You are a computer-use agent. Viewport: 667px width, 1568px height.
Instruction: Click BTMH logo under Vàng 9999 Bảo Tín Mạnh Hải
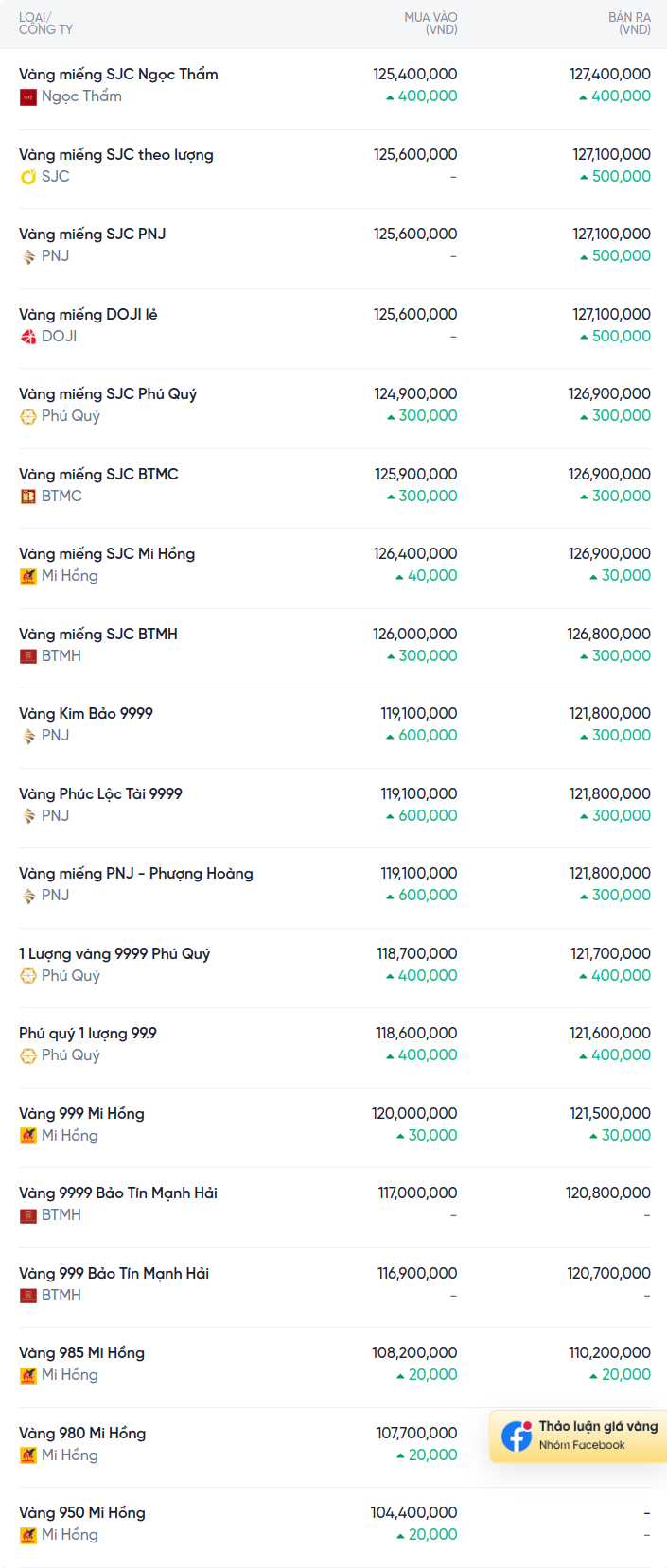coord(28,1215)
